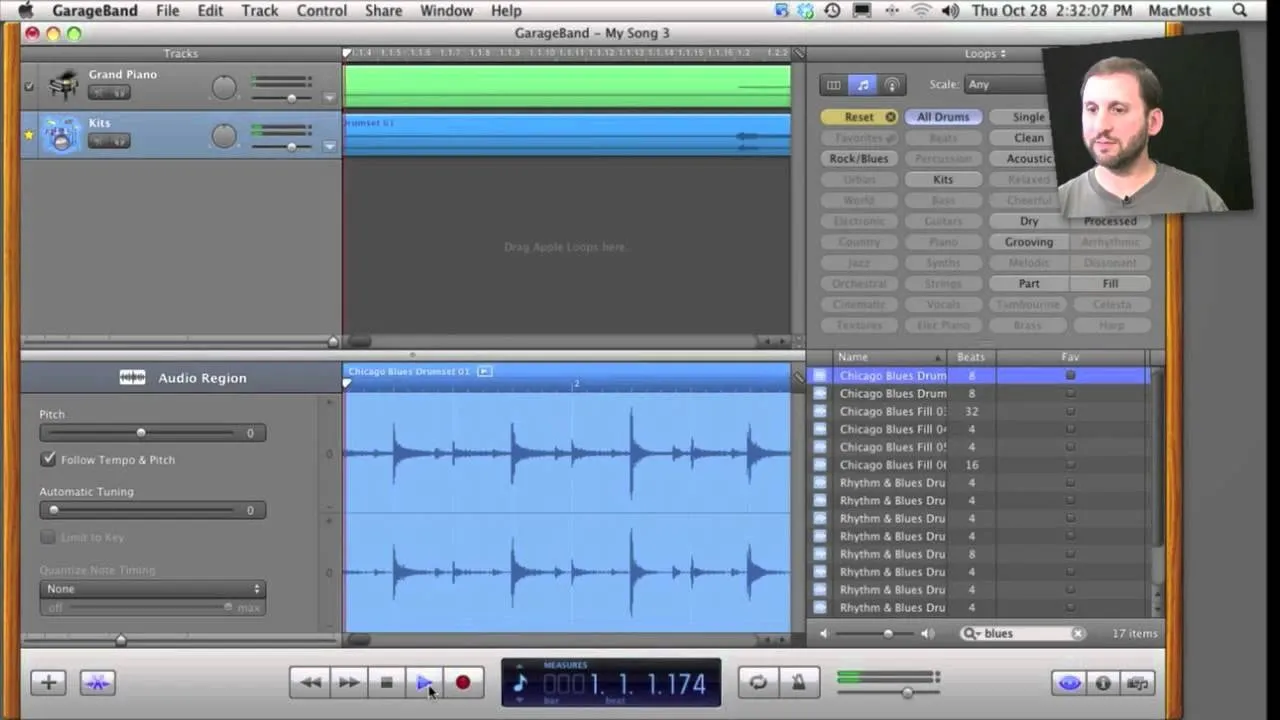This screenshot has width=1280, height=720.
Task: Open the Loops view popup header
Action: click(985, 53)
